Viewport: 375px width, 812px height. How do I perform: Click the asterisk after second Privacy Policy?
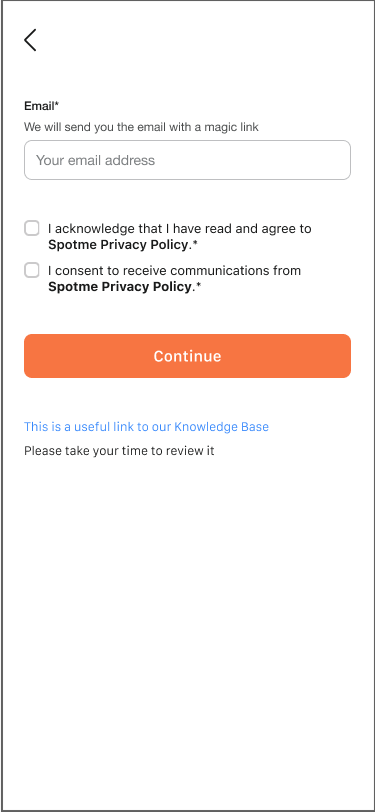point(198,285)
